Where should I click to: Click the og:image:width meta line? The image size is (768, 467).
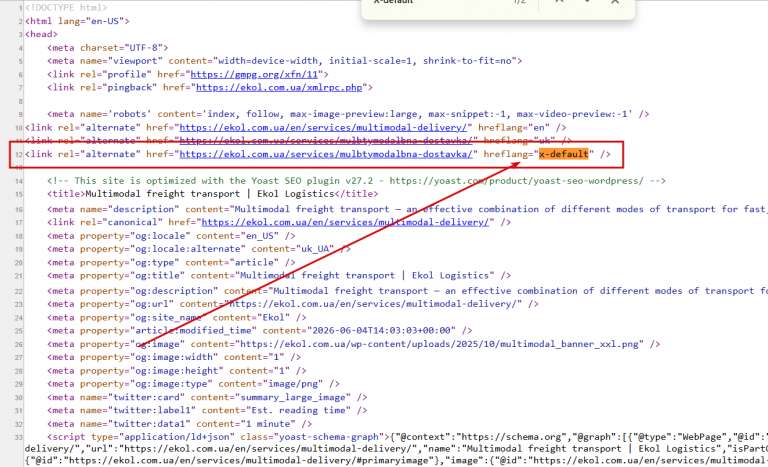coord(174,357)
